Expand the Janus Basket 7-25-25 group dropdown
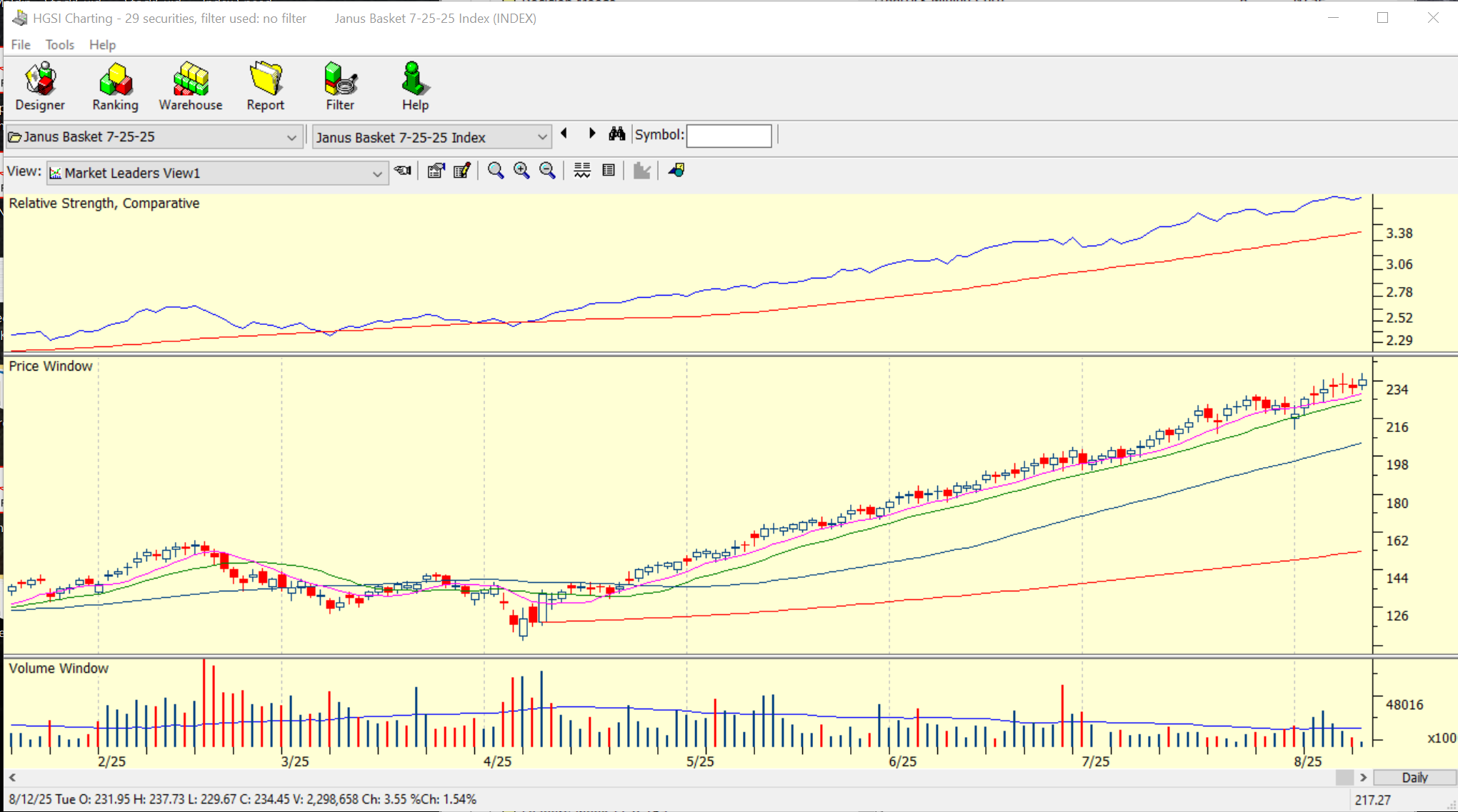The height and width of the screenshot is (812, 1458). pos(291,137)
